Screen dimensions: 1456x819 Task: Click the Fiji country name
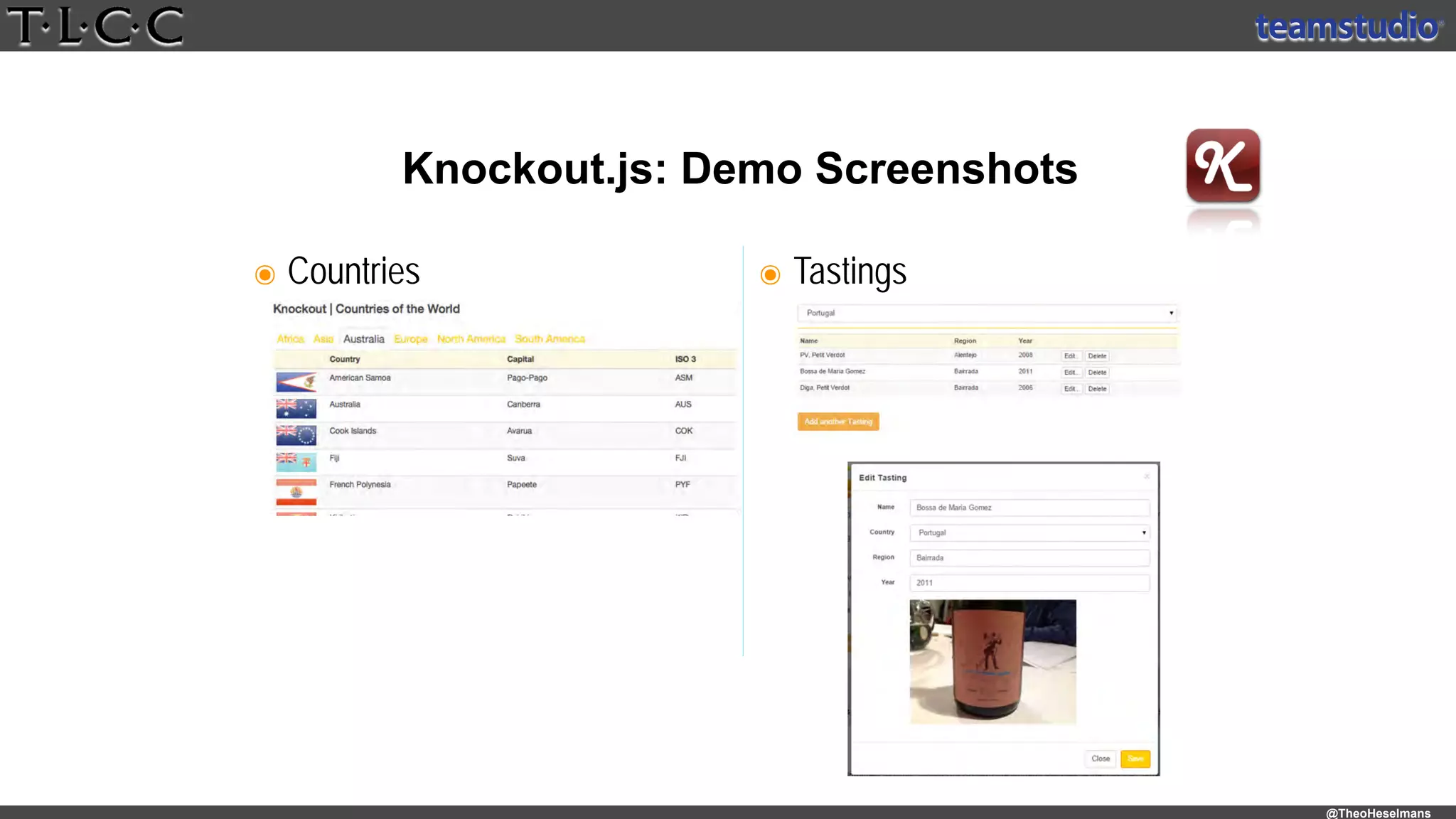coord(334,458)
